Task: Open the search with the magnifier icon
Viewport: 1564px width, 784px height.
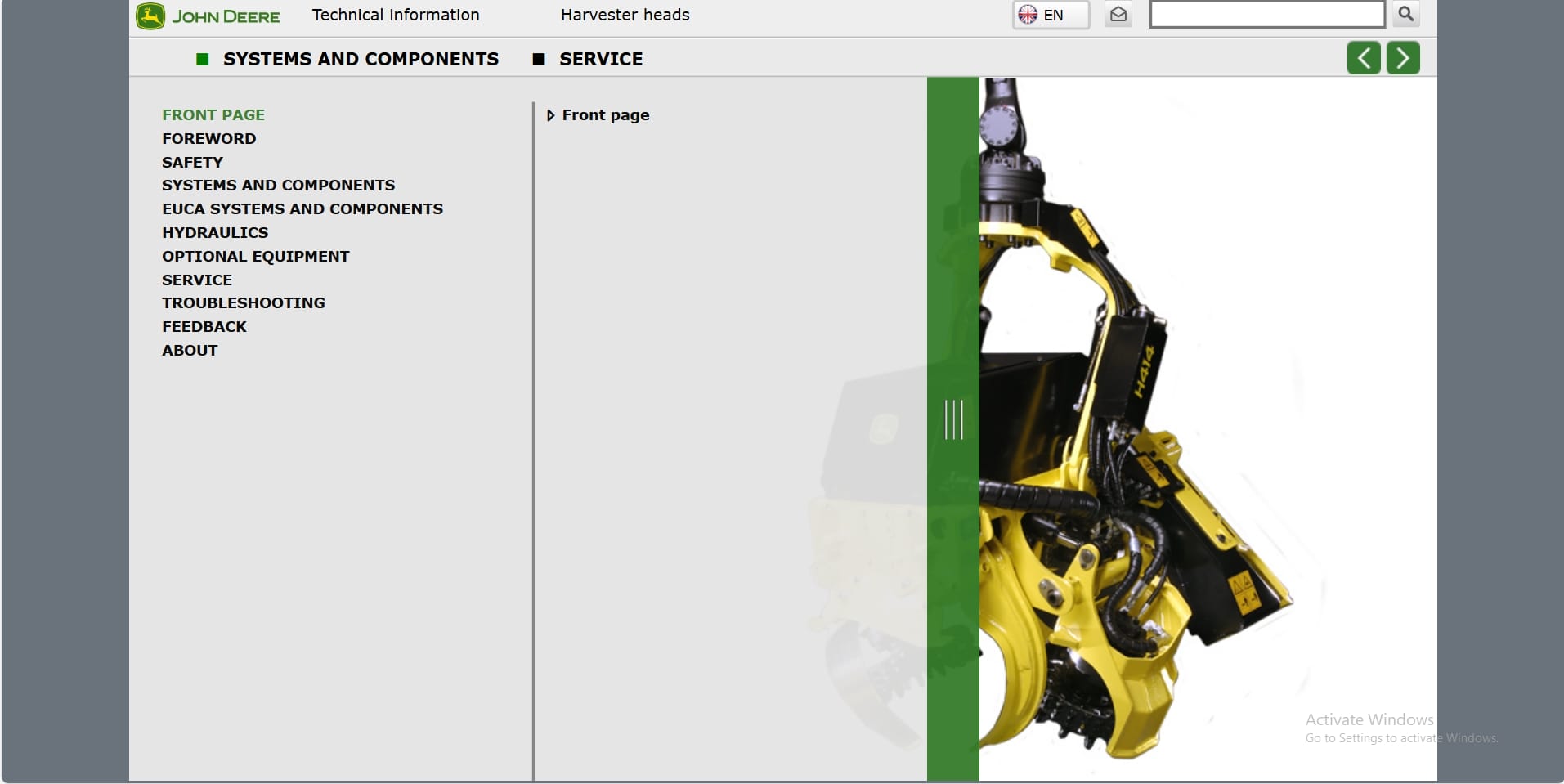Action: pyautogui.click(x=1405, y=14)
